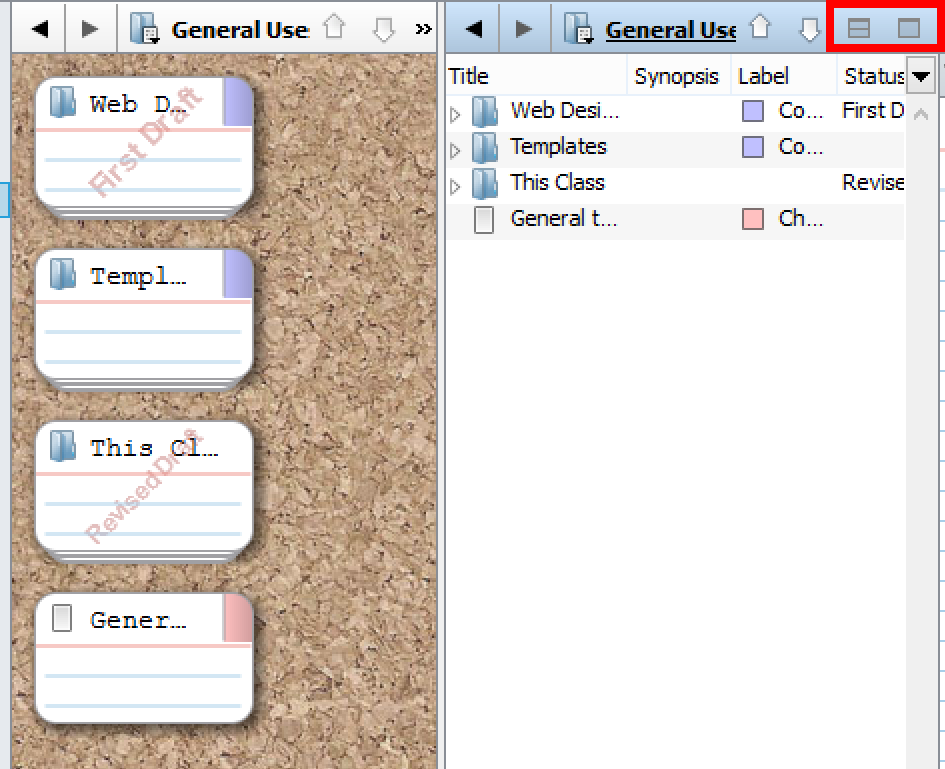
Task: Click the Label column header
Action: 763,76
